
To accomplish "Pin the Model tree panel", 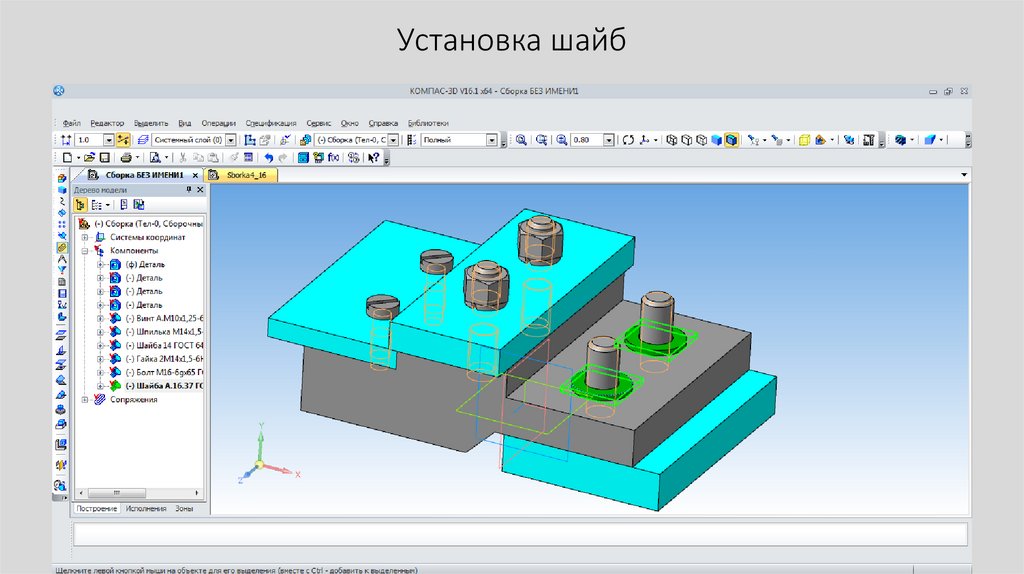I will click(189, 189).
